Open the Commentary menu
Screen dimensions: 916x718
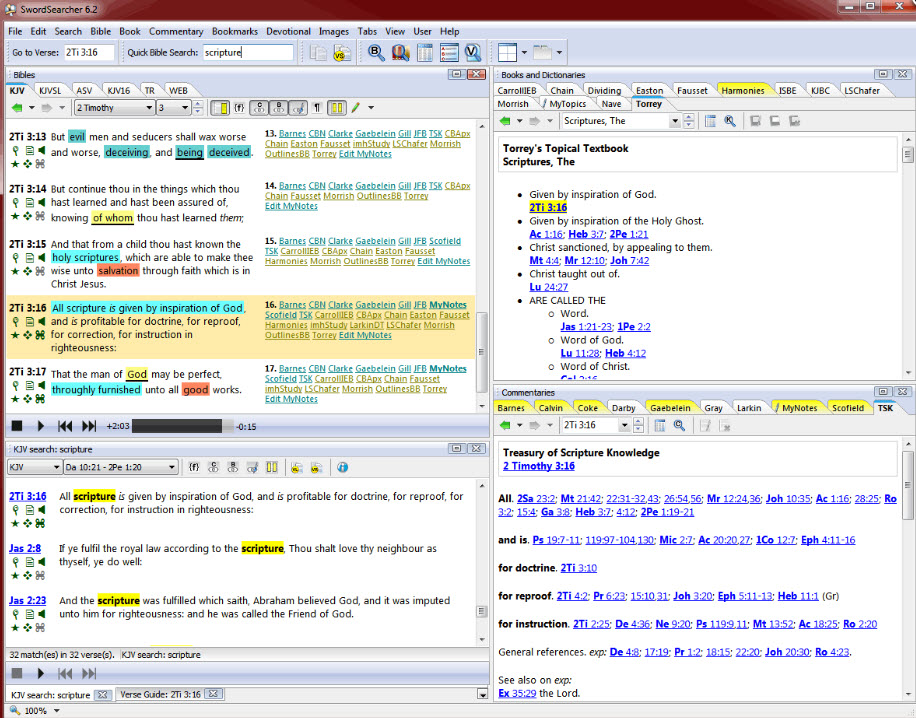pyautogui.click(x=176, y=32)
